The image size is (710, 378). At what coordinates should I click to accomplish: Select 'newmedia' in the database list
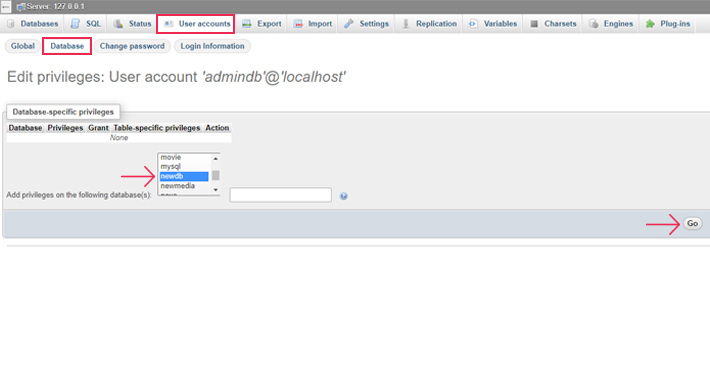click(184, 186)
